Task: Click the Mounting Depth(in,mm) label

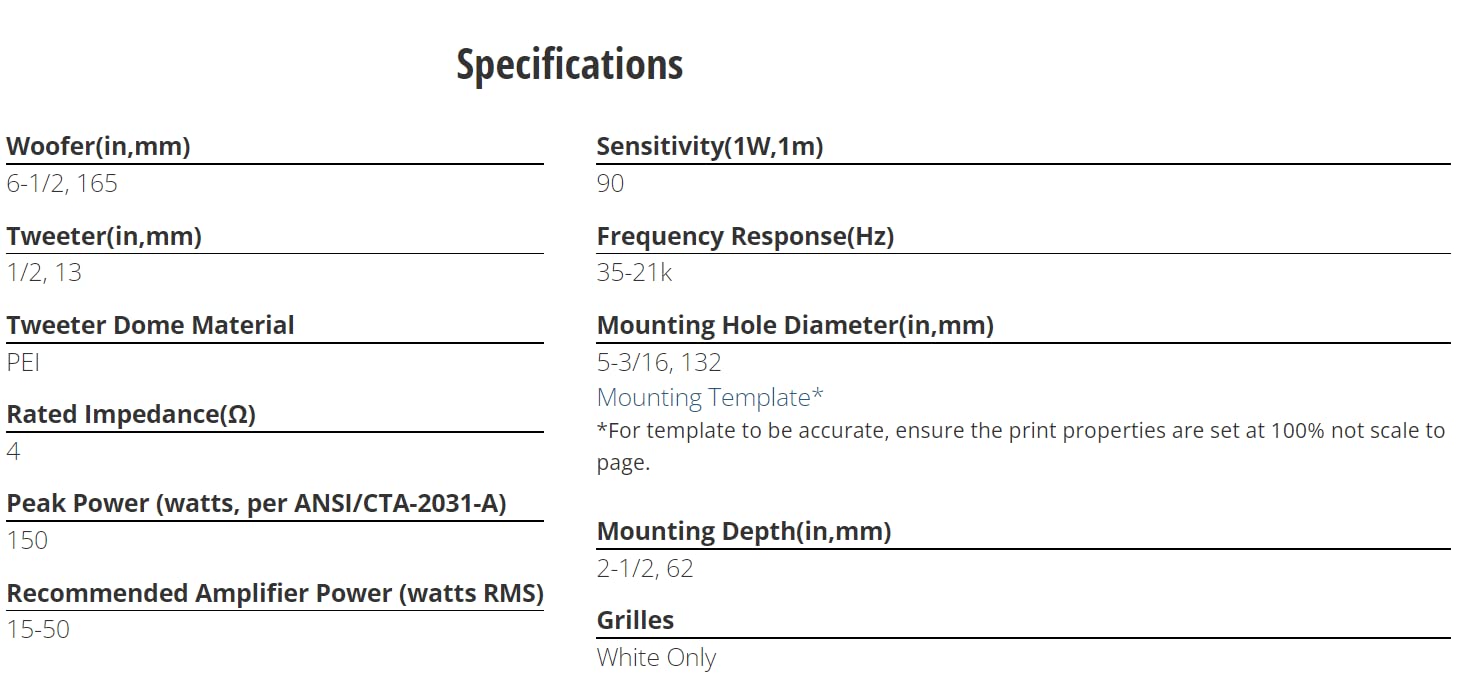Action: (744, 531)
